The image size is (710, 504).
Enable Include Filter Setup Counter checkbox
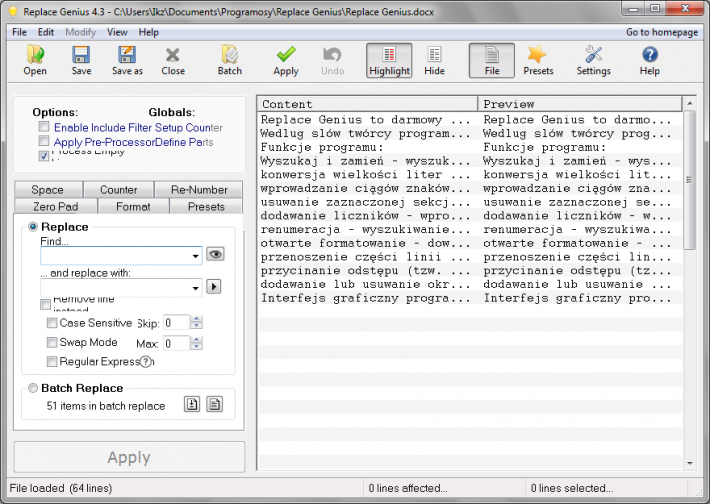pyautogui.click(x=44, y=126)
